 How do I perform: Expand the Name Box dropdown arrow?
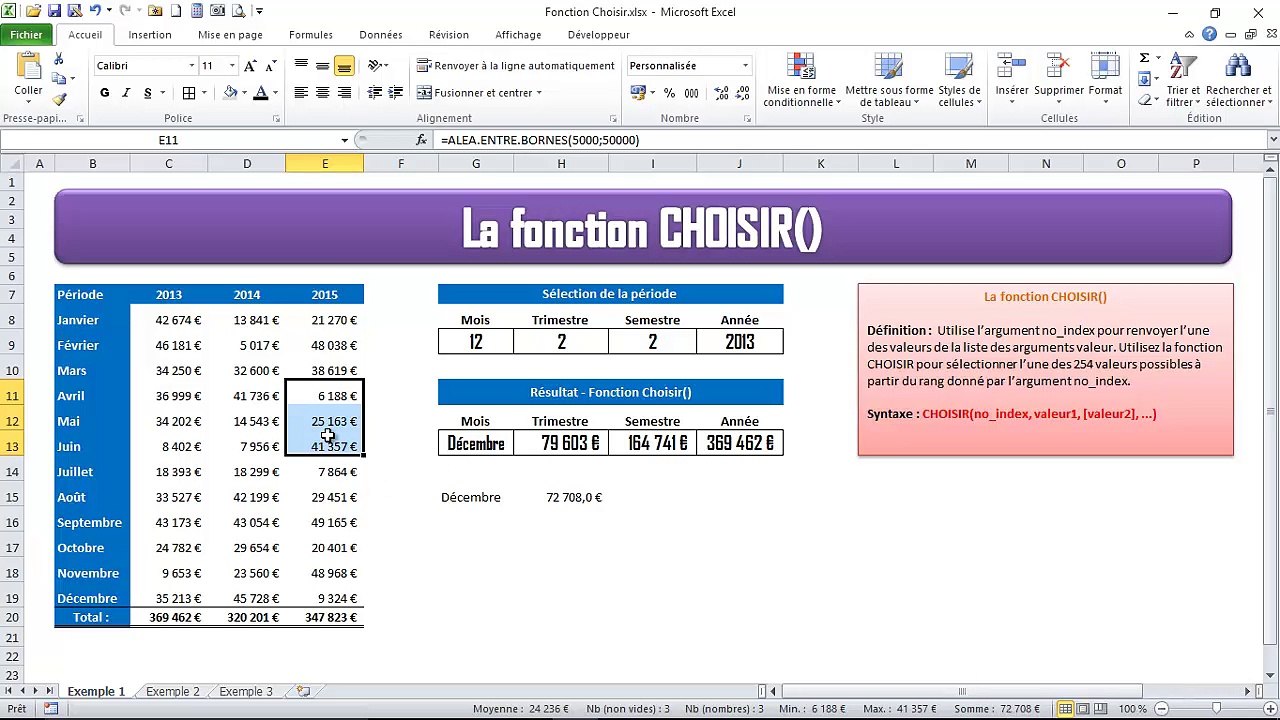click(x=344, y=140)
